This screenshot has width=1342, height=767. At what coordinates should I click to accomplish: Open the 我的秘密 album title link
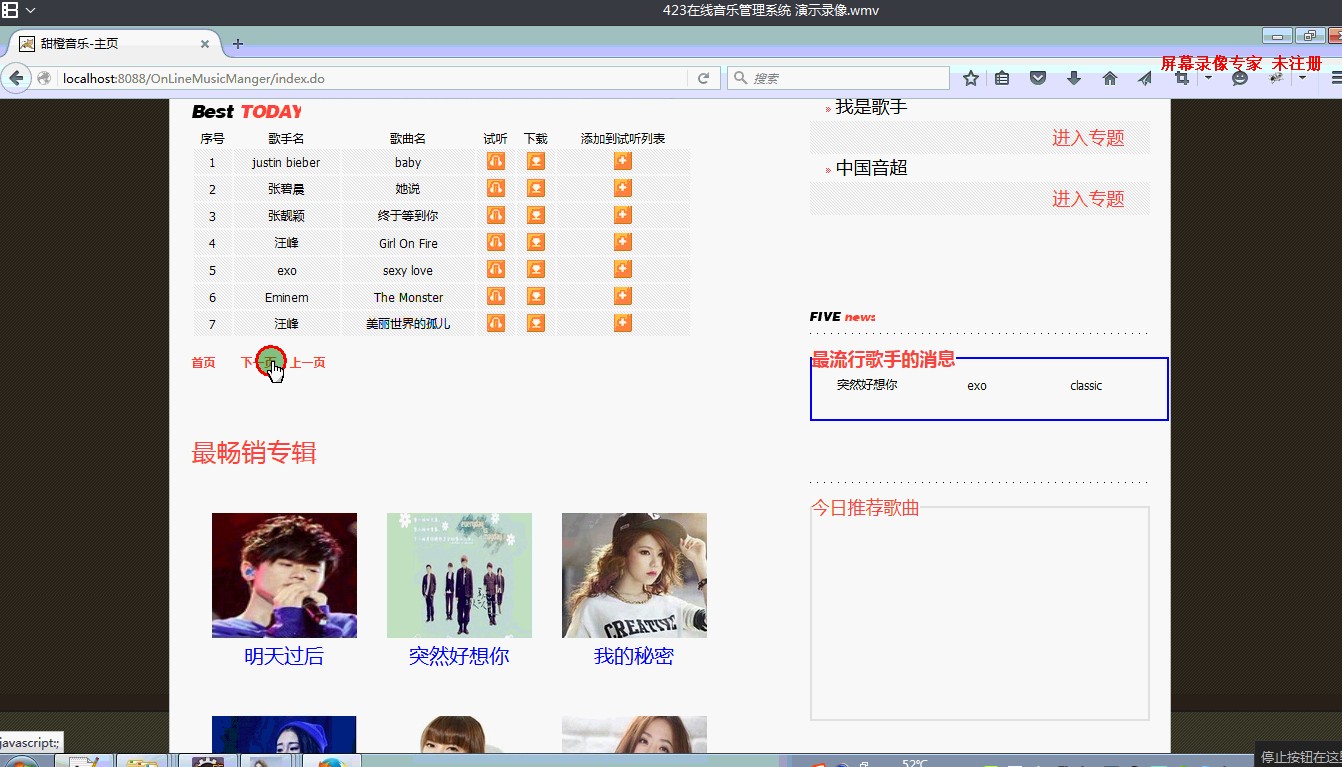pos(634,656)
